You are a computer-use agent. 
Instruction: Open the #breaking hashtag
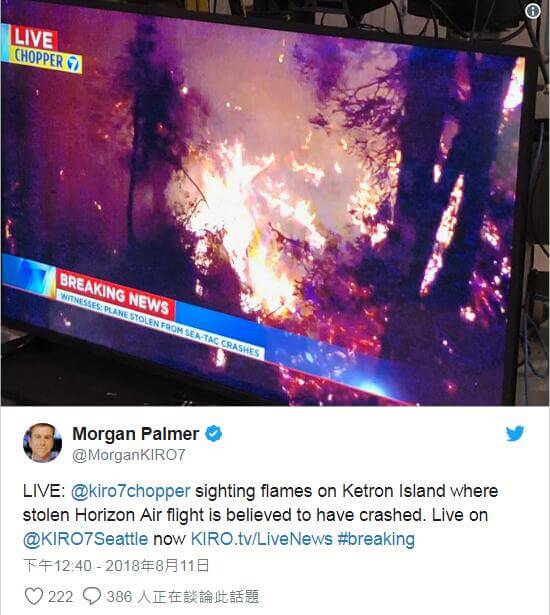376,539
